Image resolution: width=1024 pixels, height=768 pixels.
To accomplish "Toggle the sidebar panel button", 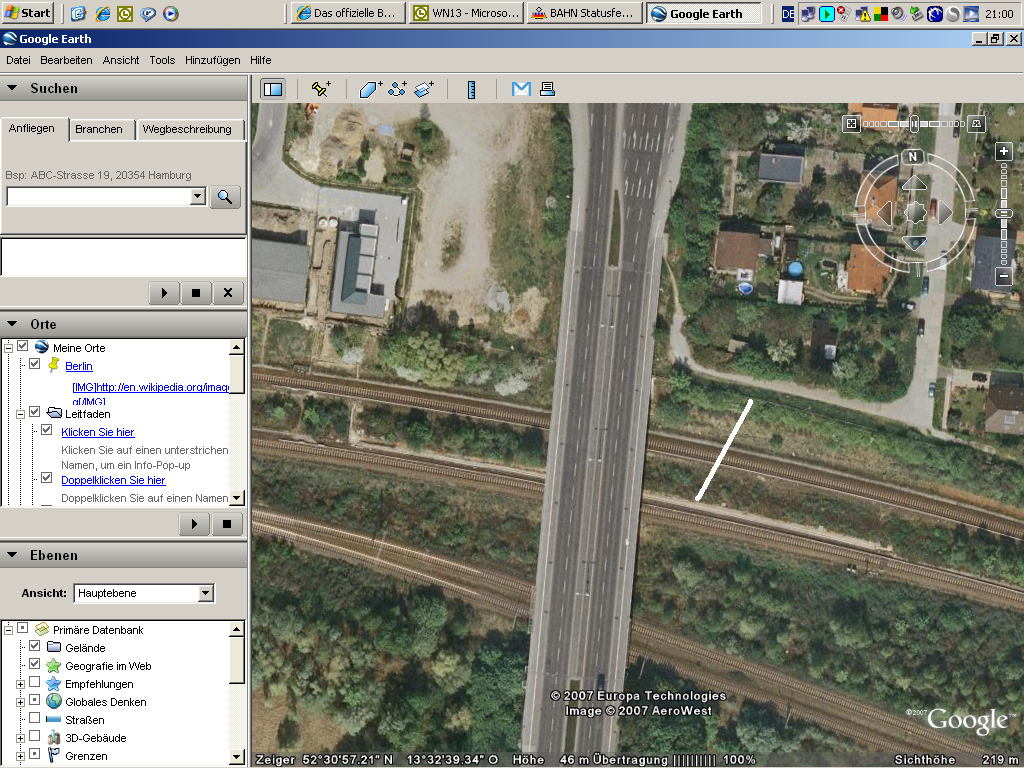I will (x=273, y=89).
